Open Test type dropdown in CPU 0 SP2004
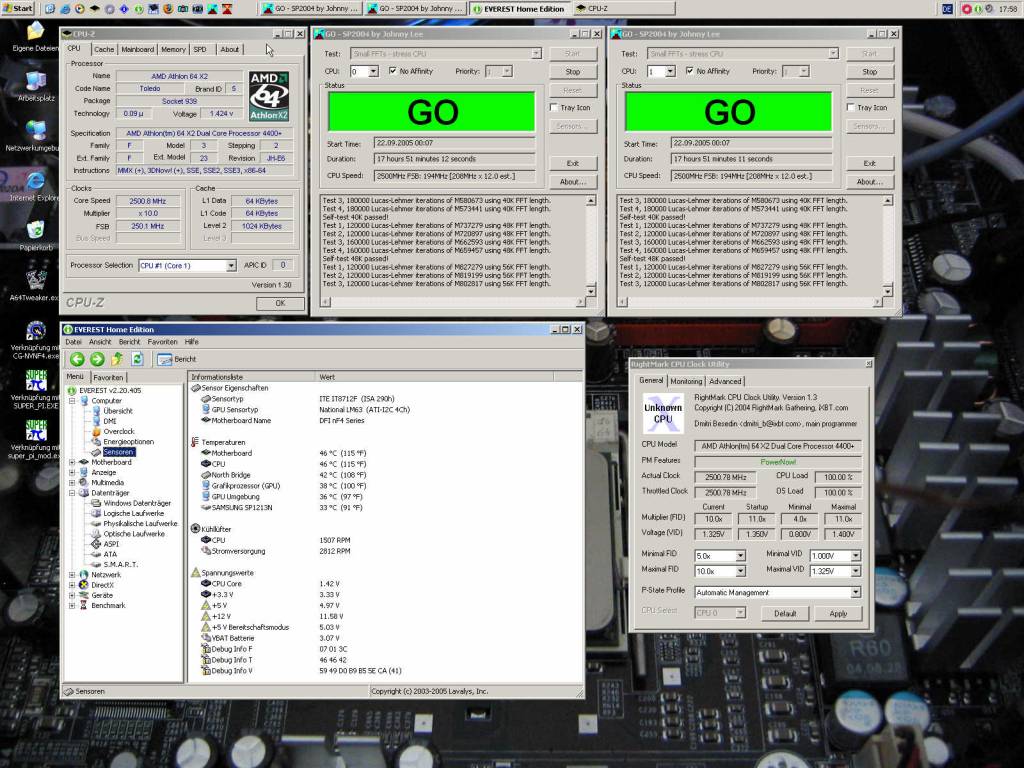 [536, 54]
